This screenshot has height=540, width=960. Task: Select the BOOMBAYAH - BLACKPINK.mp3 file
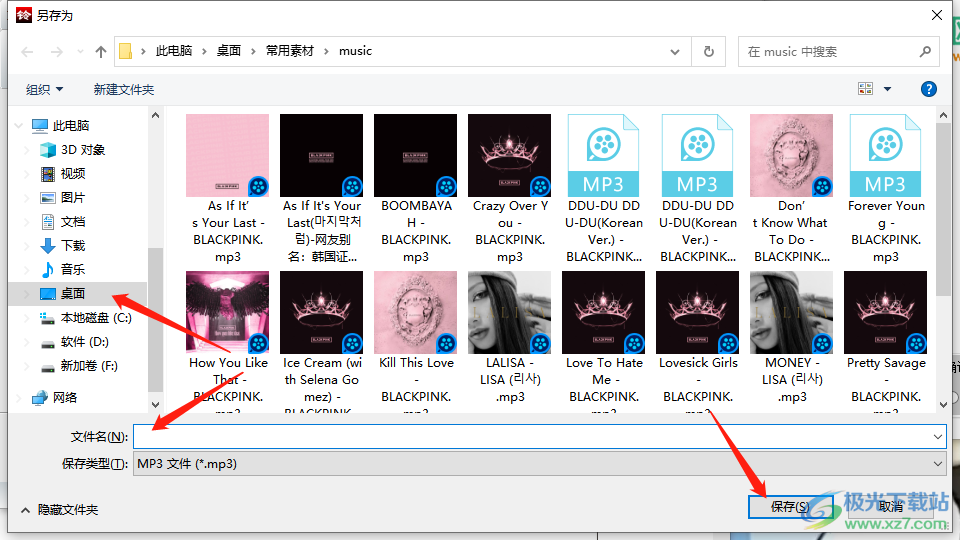coord(416,189)
